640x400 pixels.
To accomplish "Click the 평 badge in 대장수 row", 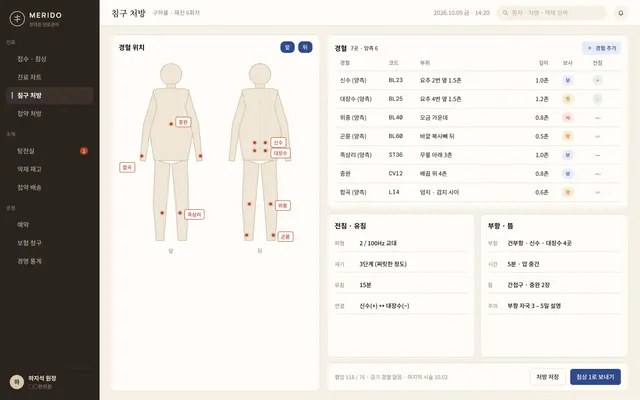I will pyautogui.click(x=567, y=99).
